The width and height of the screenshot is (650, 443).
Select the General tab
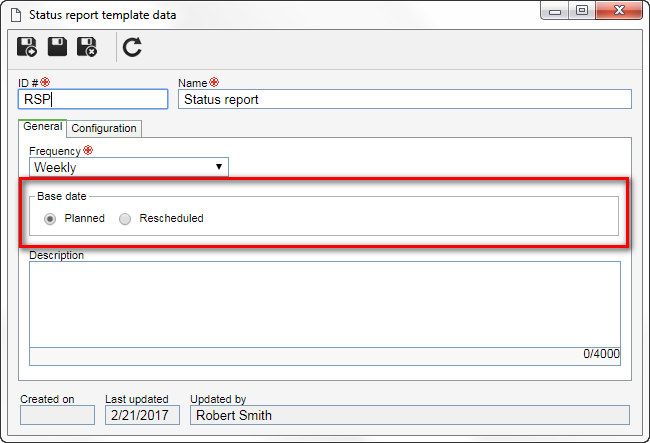click(x=42, y=127)
